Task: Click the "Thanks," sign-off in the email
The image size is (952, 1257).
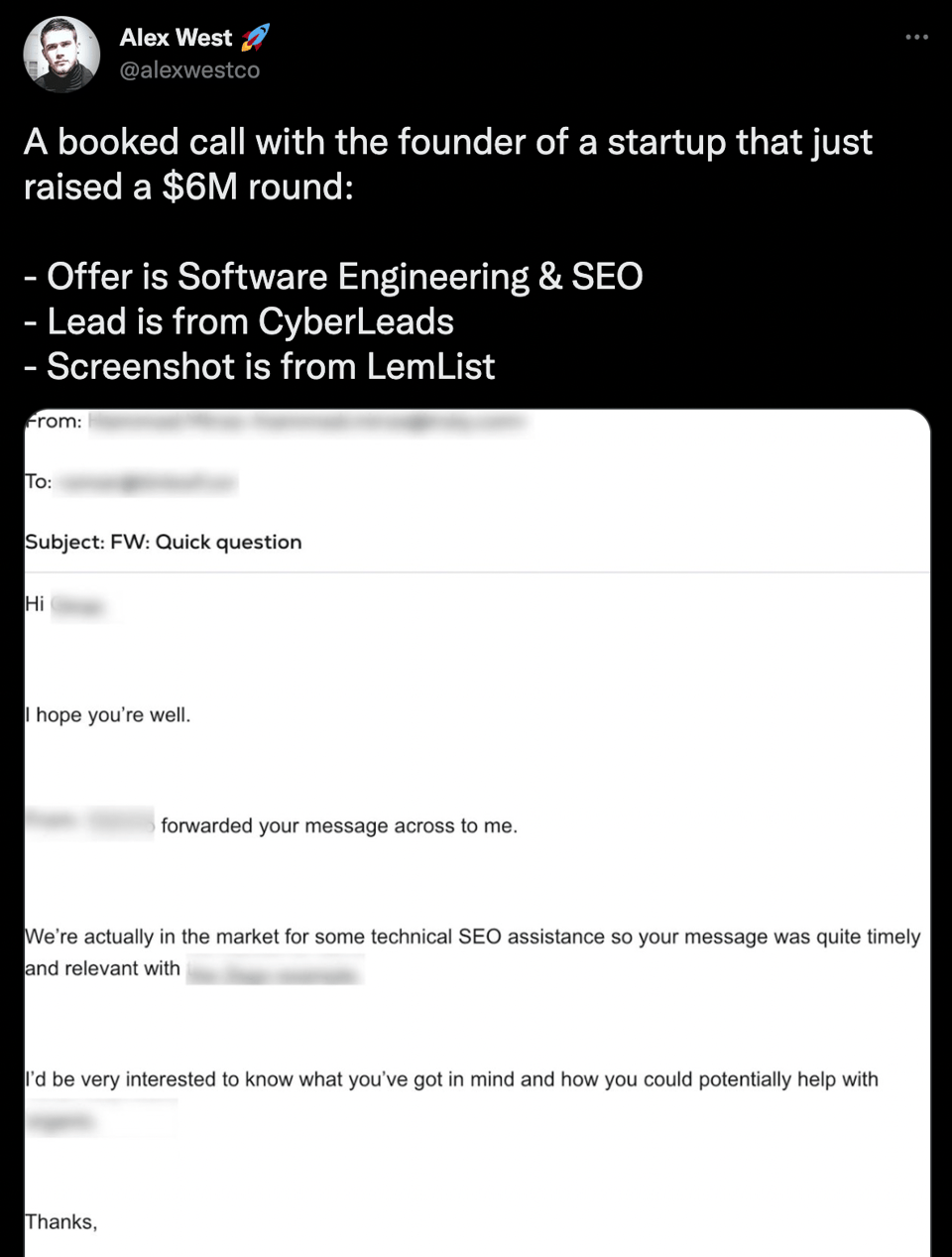Action: click(61, 1221)
